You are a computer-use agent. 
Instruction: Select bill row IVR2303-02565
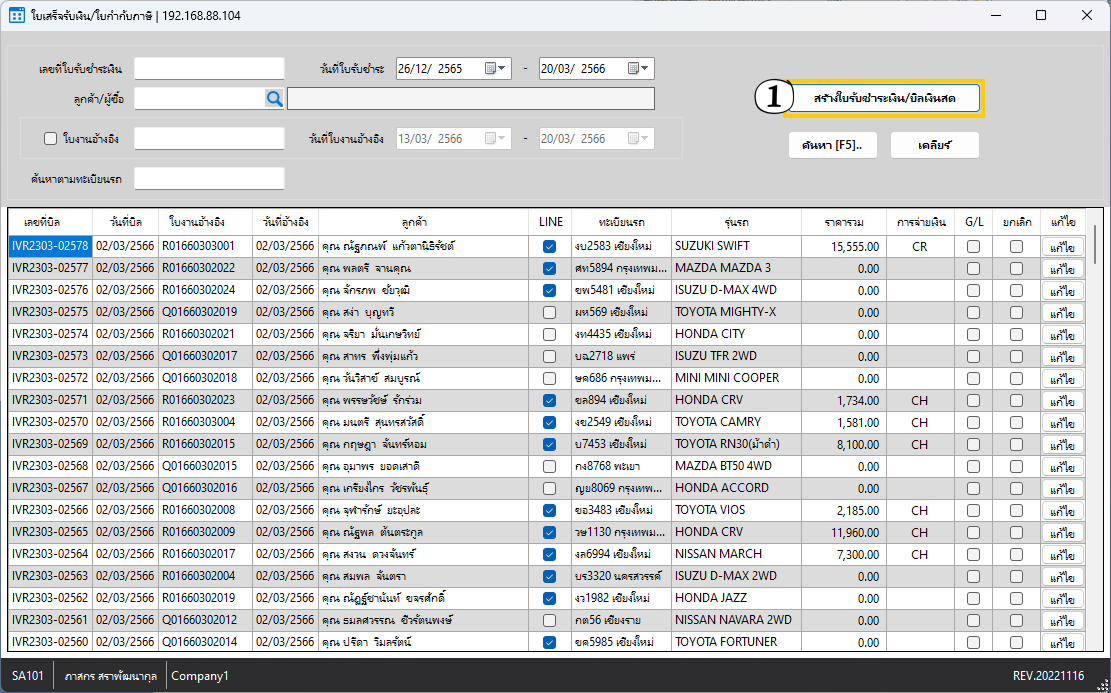51,532
